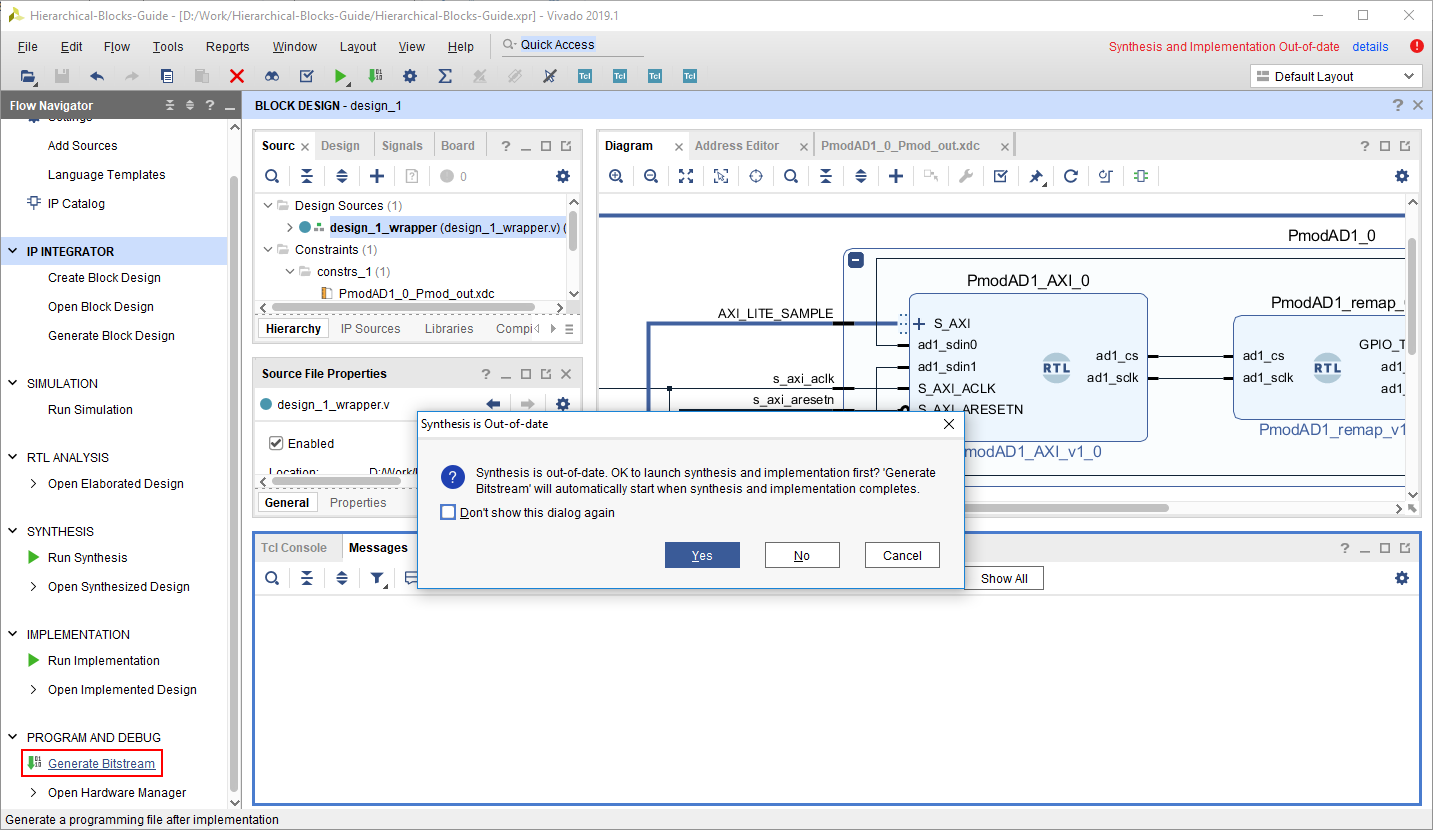This screenshot has height=830, width=1433.
Task: Click Cancel in the Synthesis dialog
Action: tap(902, 555)
